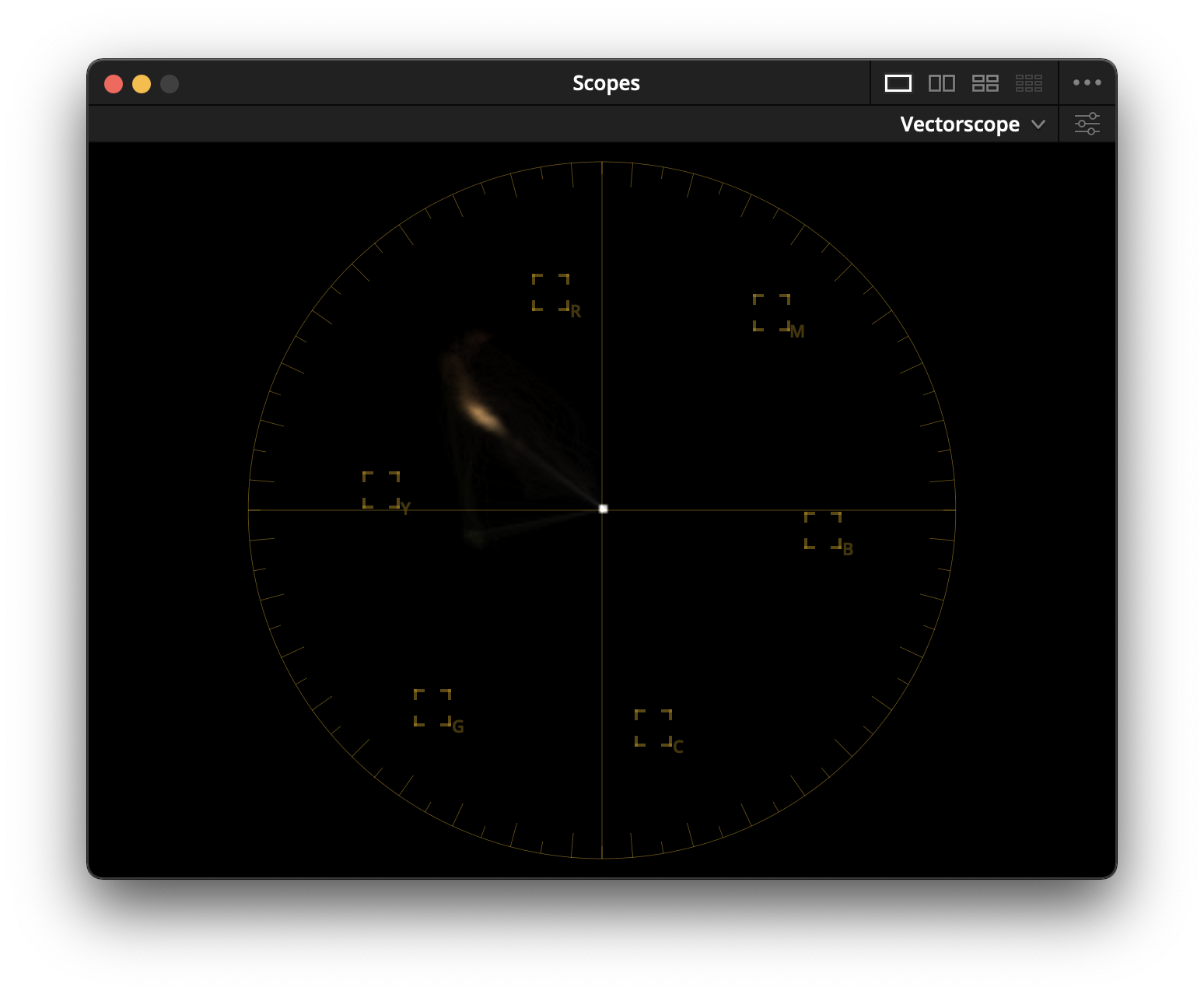Click the green G target box
The width and height of the screenshot is (1204, 994).
click(x=432, y=708)
